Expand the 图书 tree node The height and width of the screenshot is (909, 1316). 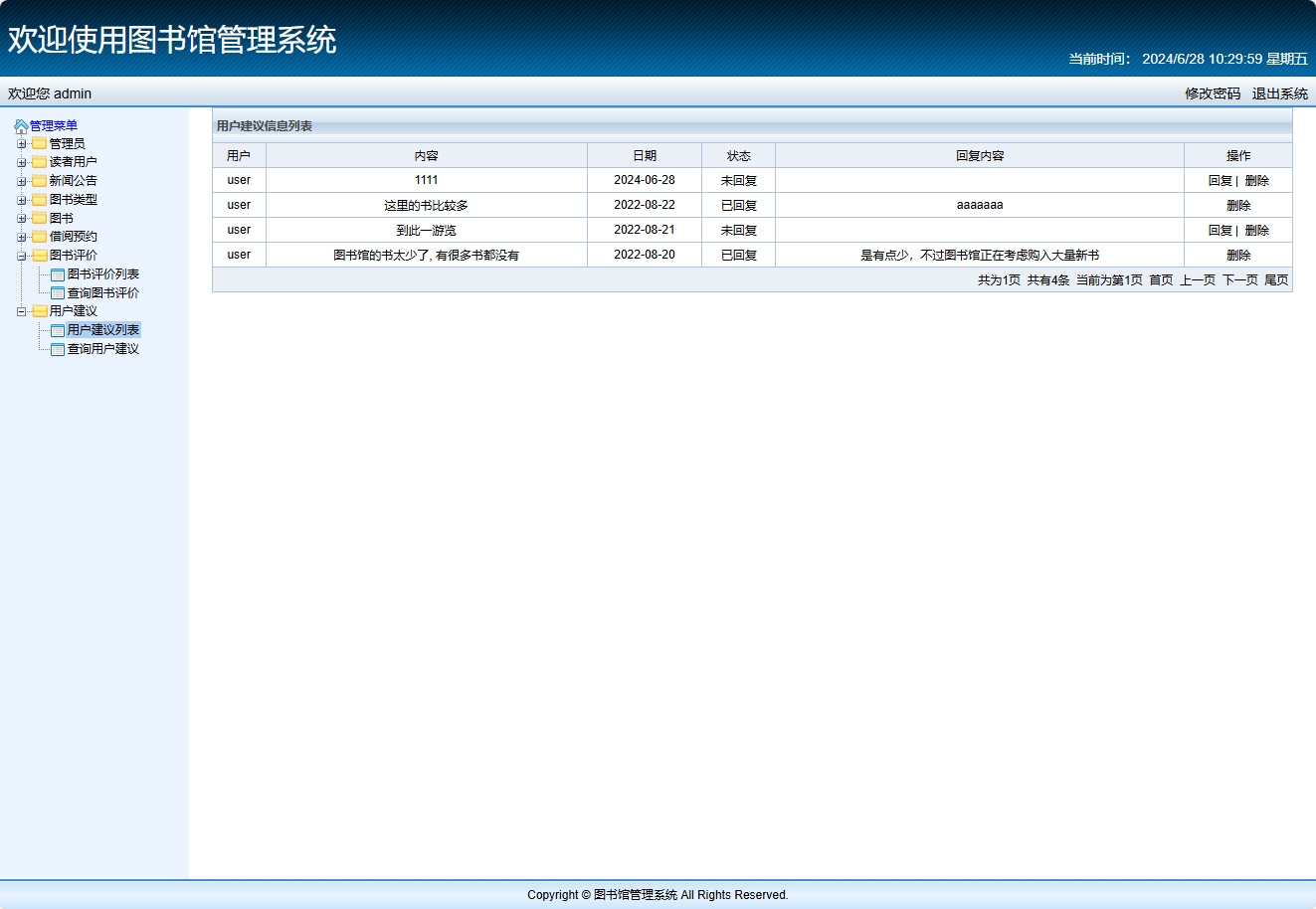pos(21,219)
